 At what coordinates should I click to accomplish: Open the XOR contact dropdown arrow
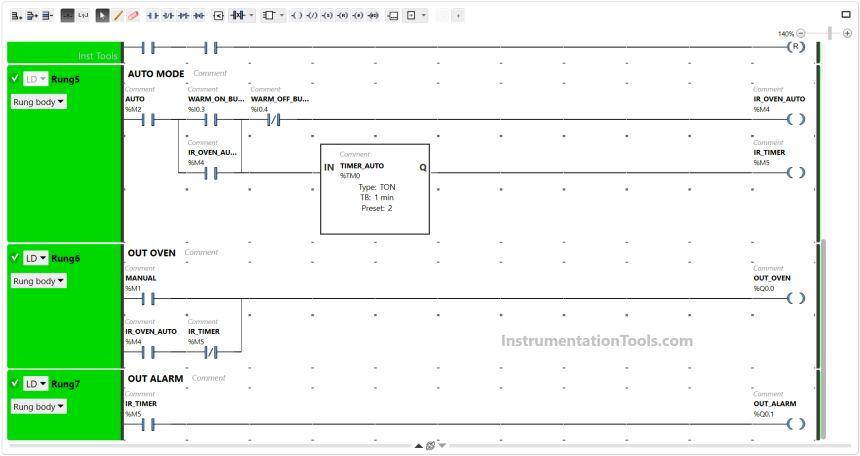[x=252, y=16]
